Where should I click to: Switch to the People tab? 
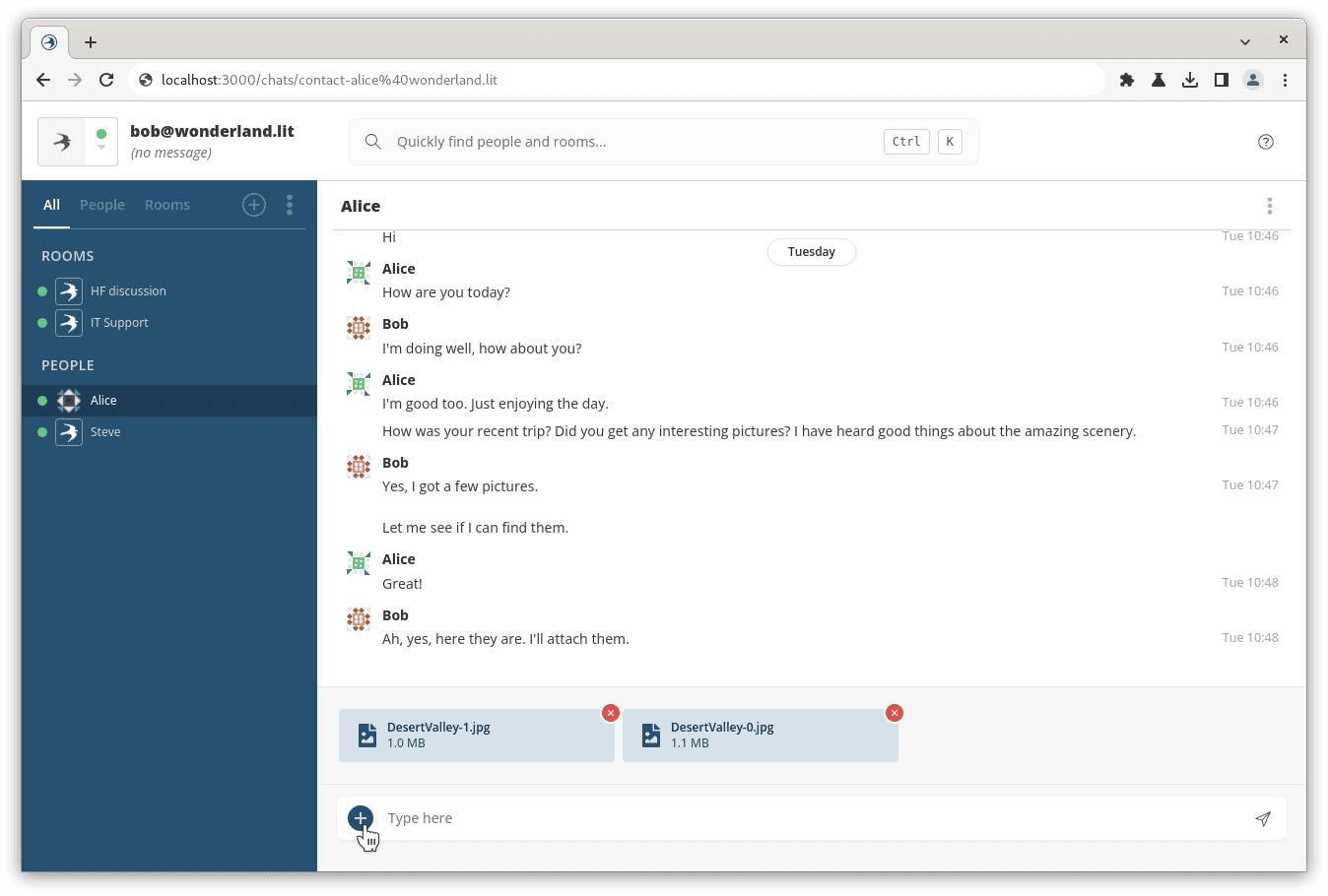[102, 205]
